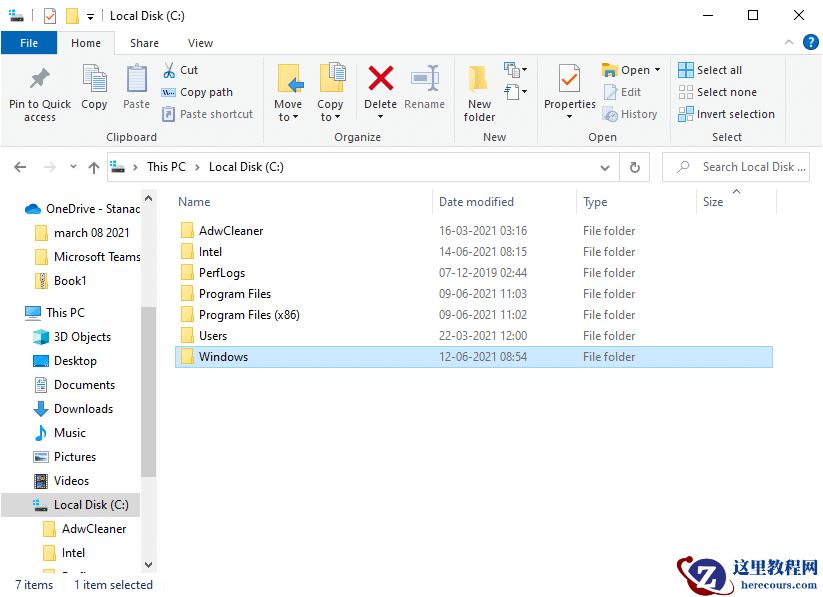Click the History icon
This screenshot has width=823, height=597.
(631, 114)
